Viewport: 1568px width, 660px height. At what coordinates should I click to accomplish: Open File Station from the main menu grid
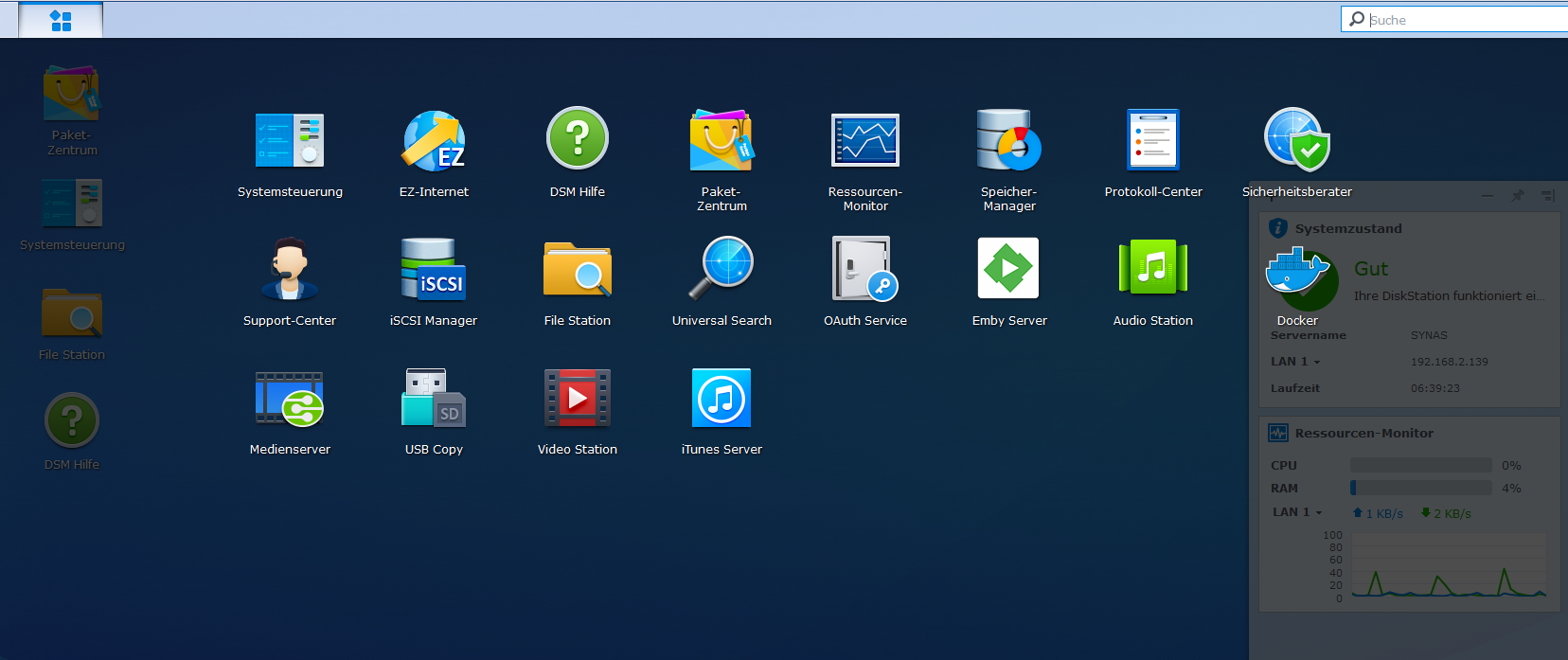pyautogui.click(x=578, y=269)
